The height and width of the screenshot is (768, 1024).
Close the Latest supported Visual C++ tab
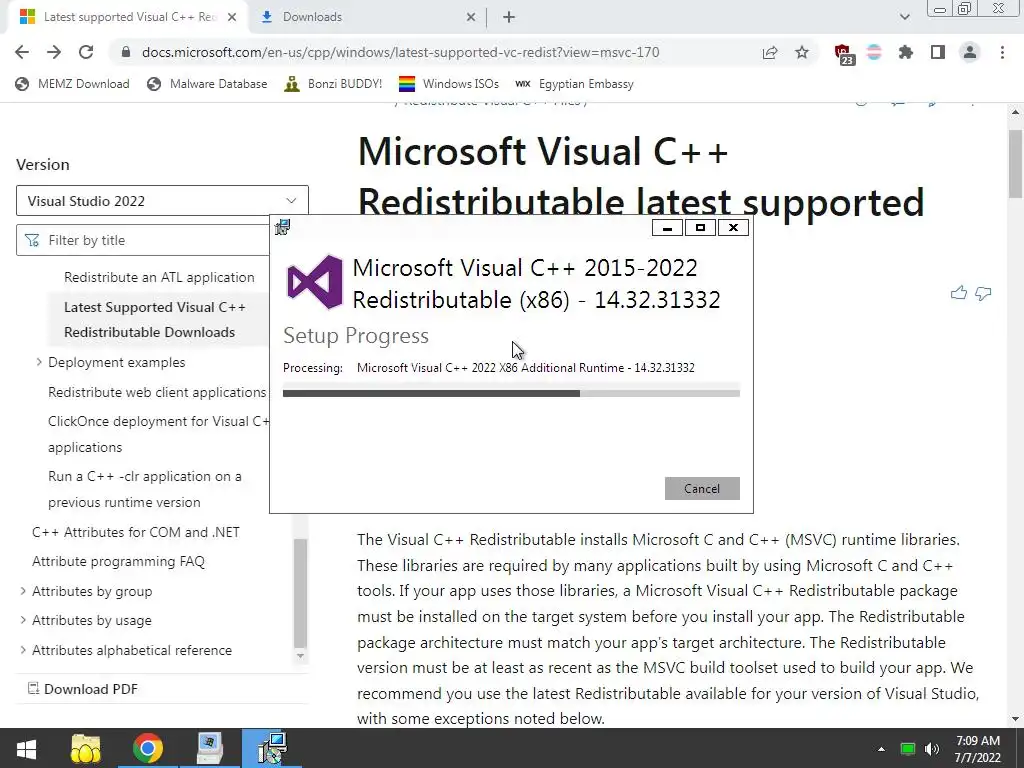232,17
